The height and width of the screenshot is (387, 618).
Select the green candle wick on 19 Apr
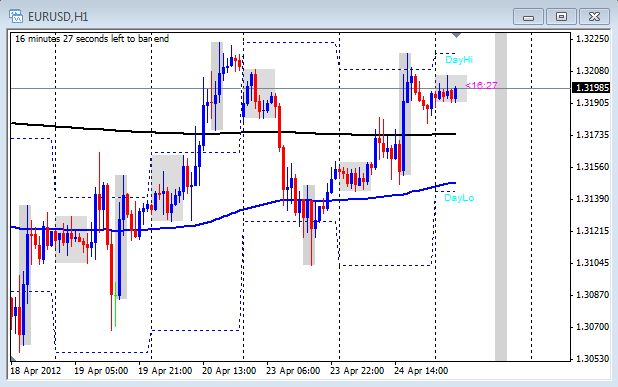(115, 304)
